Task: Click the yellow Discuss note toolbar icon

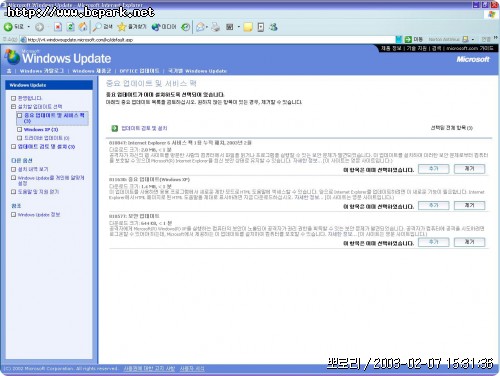Action: 248,27
